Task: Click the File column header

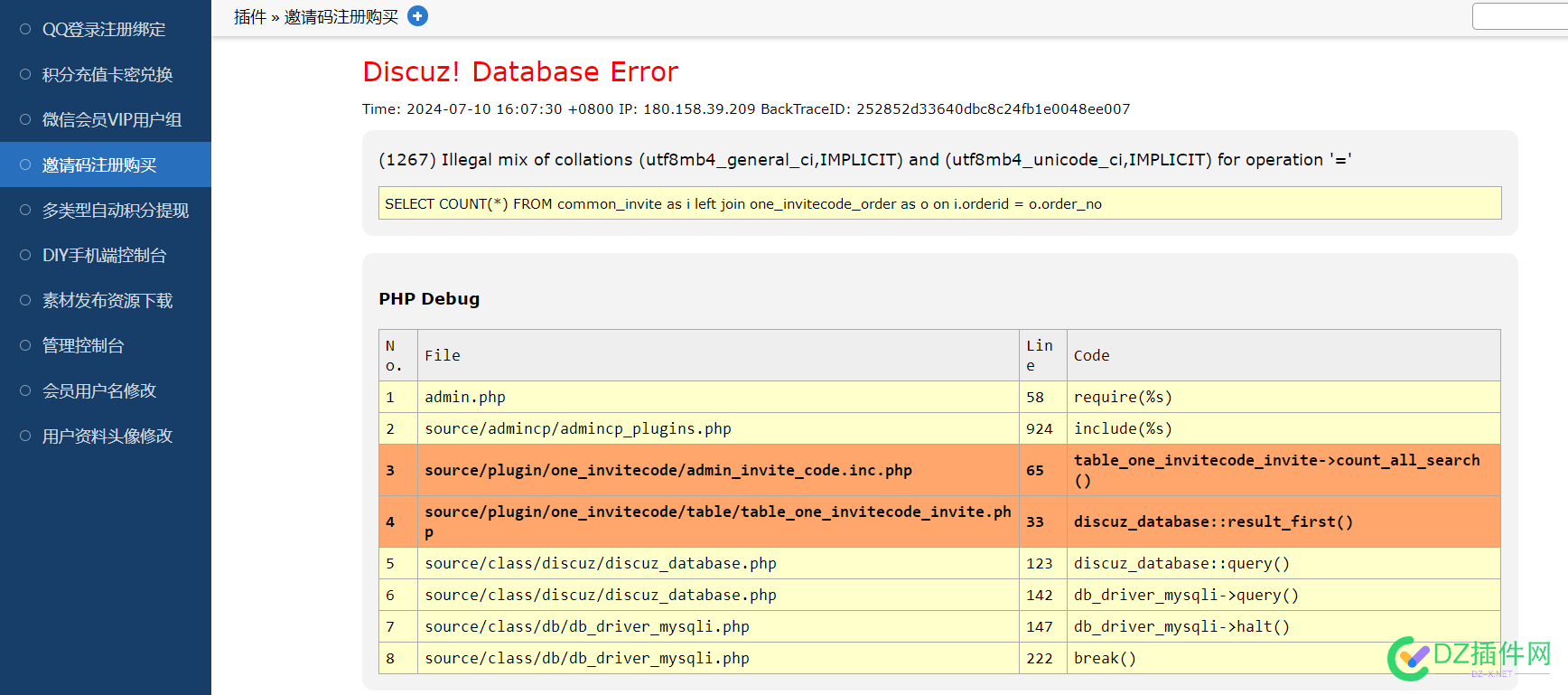Action: 718,355
